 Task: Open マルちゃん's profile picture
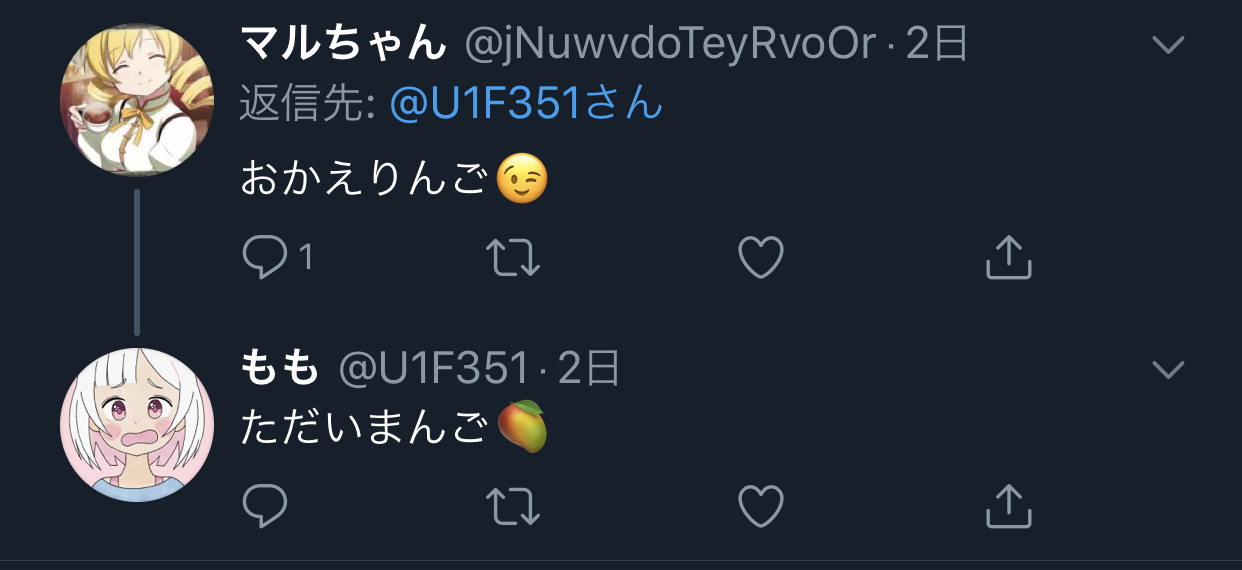click(137, 98)
